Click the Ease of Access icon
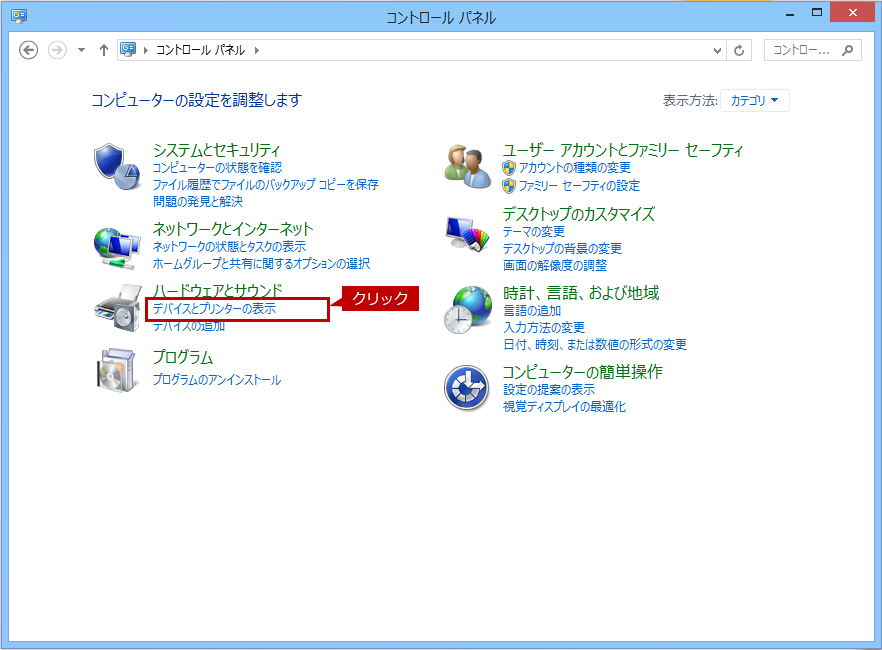The height and width of the screenshot is (650, 882). click(x=466, y=388)
